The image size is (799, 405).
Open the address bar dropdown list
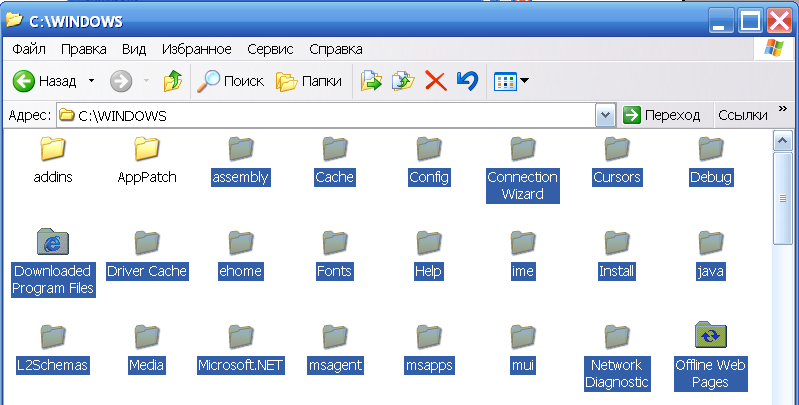(x=605, y=116)
